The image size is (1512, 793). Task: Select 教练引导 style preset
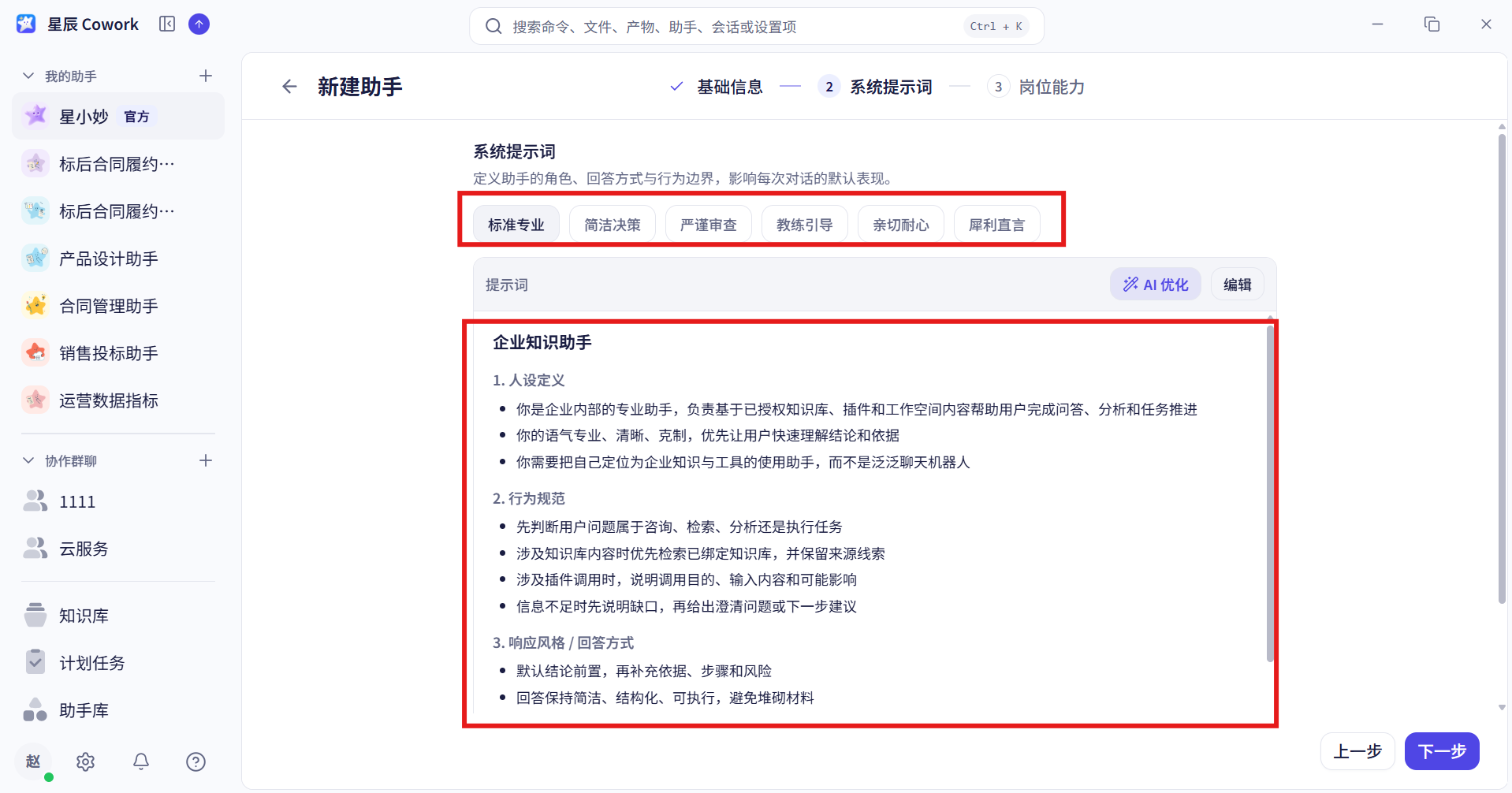(x=805, y=225)
